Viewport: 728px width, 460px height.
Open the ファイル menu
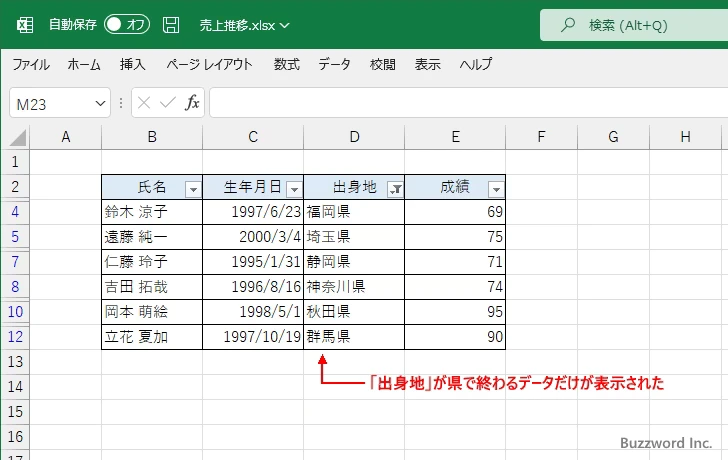(x=31, y=64)
